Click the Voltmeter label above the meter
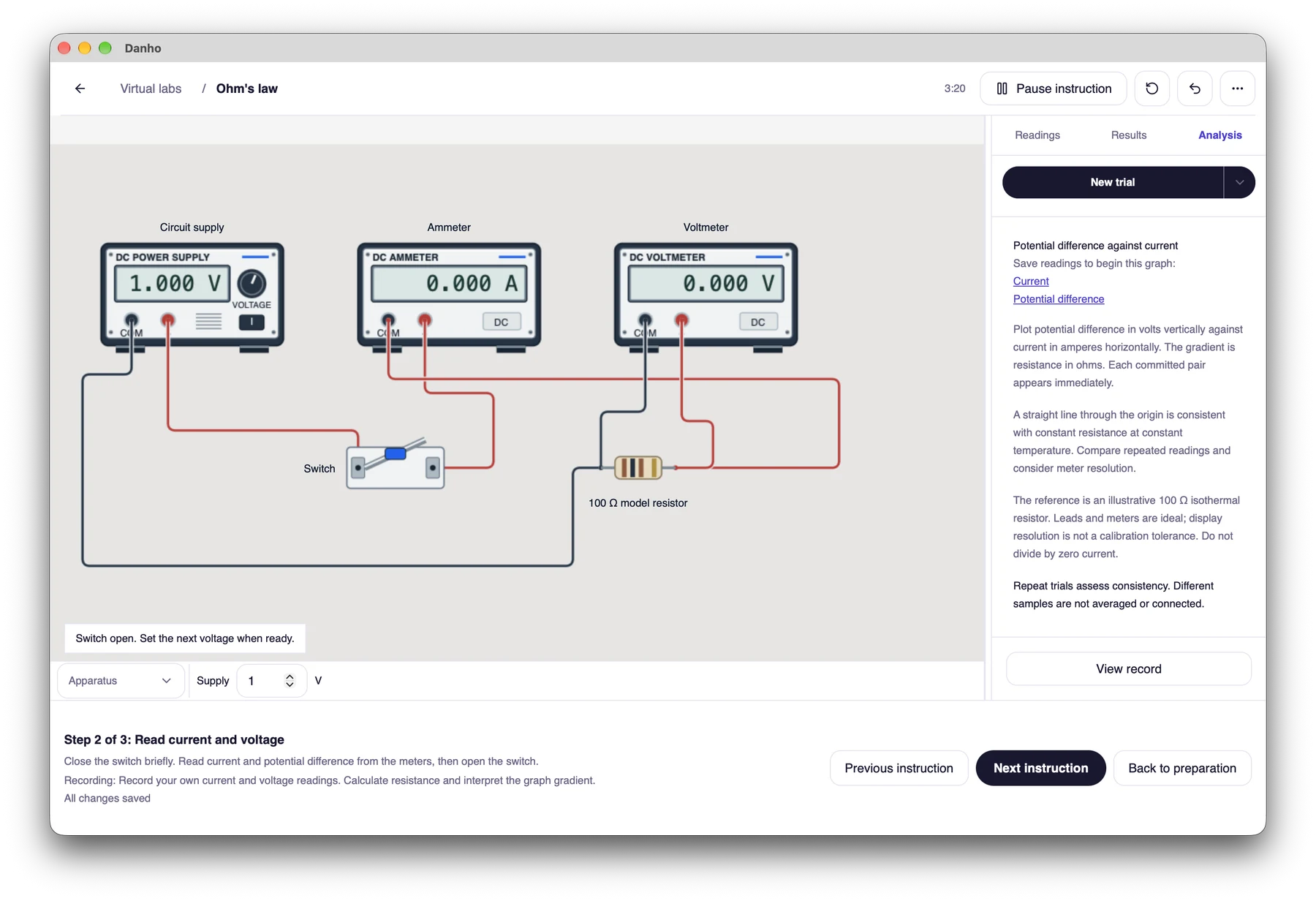The image size is (1316, 901). coord(706,227)
